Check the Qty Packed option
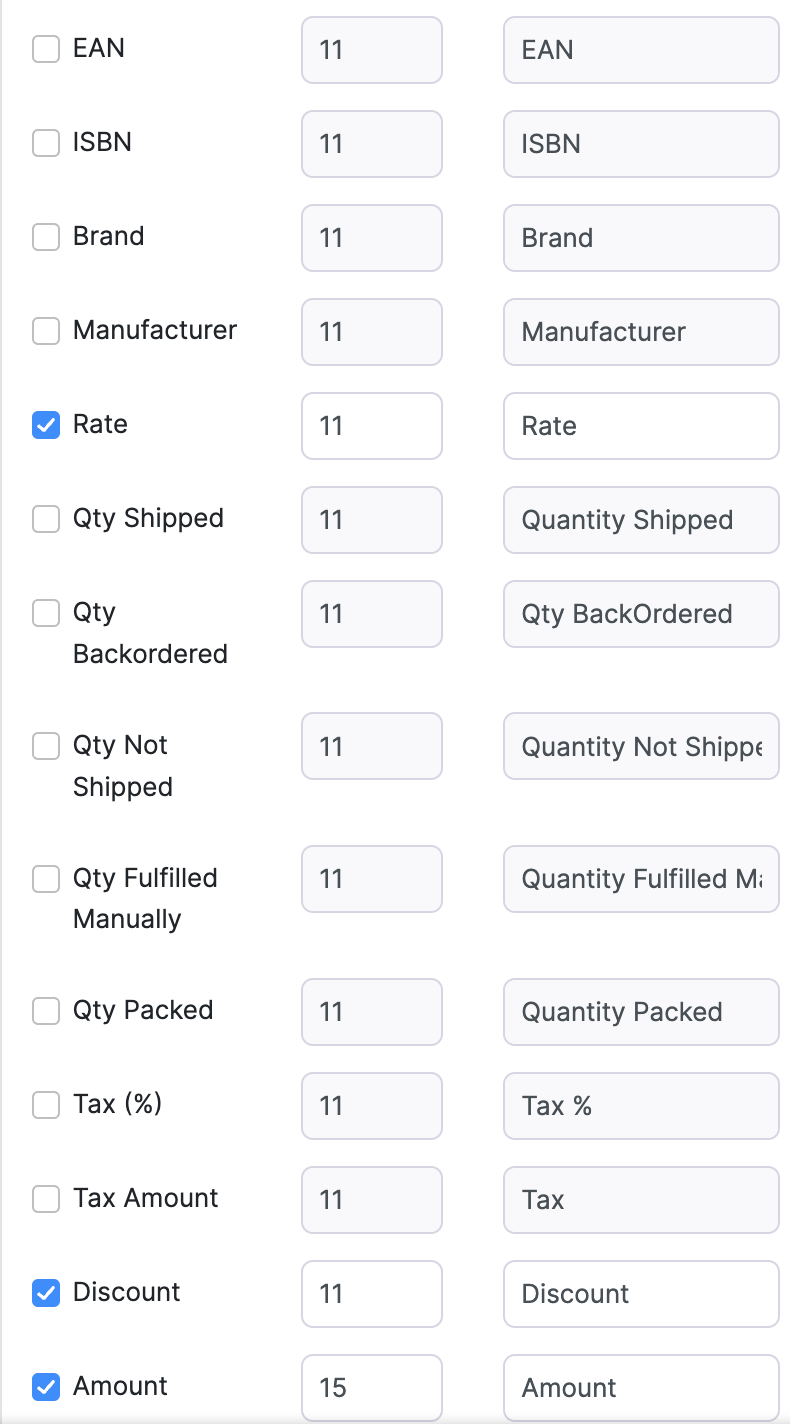 pyautogui.click(x=46, y=1011)
